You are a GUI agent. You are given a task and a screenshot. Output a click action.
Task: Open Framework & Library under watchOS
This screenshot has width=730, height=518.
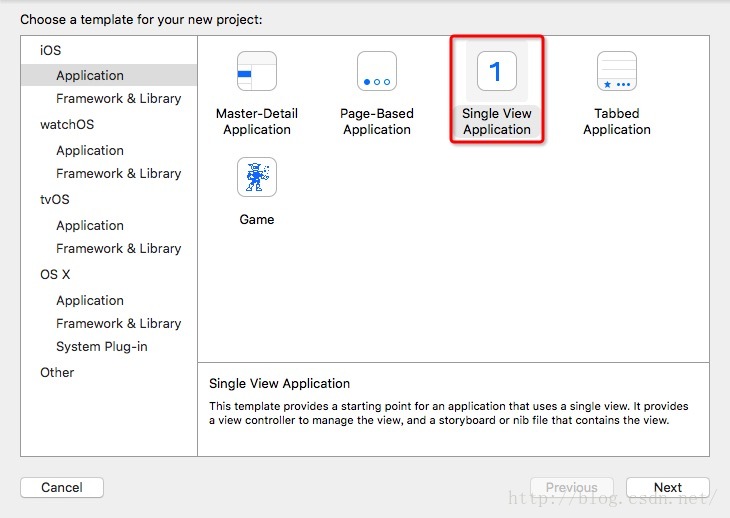point(118,174)
